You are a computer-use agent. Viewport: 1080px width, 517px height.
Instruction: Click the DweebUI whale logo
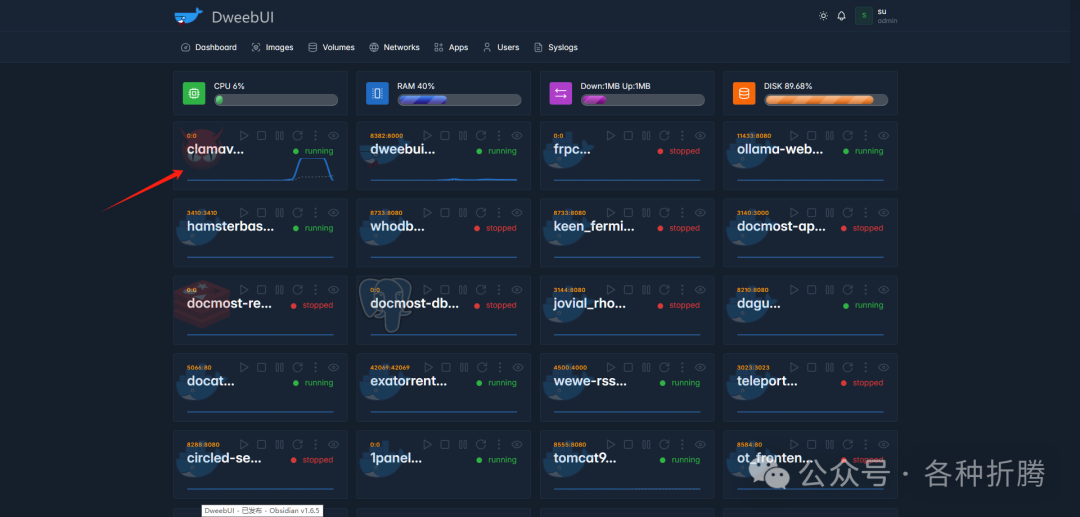pyautogui.click(x=189, y=17)
